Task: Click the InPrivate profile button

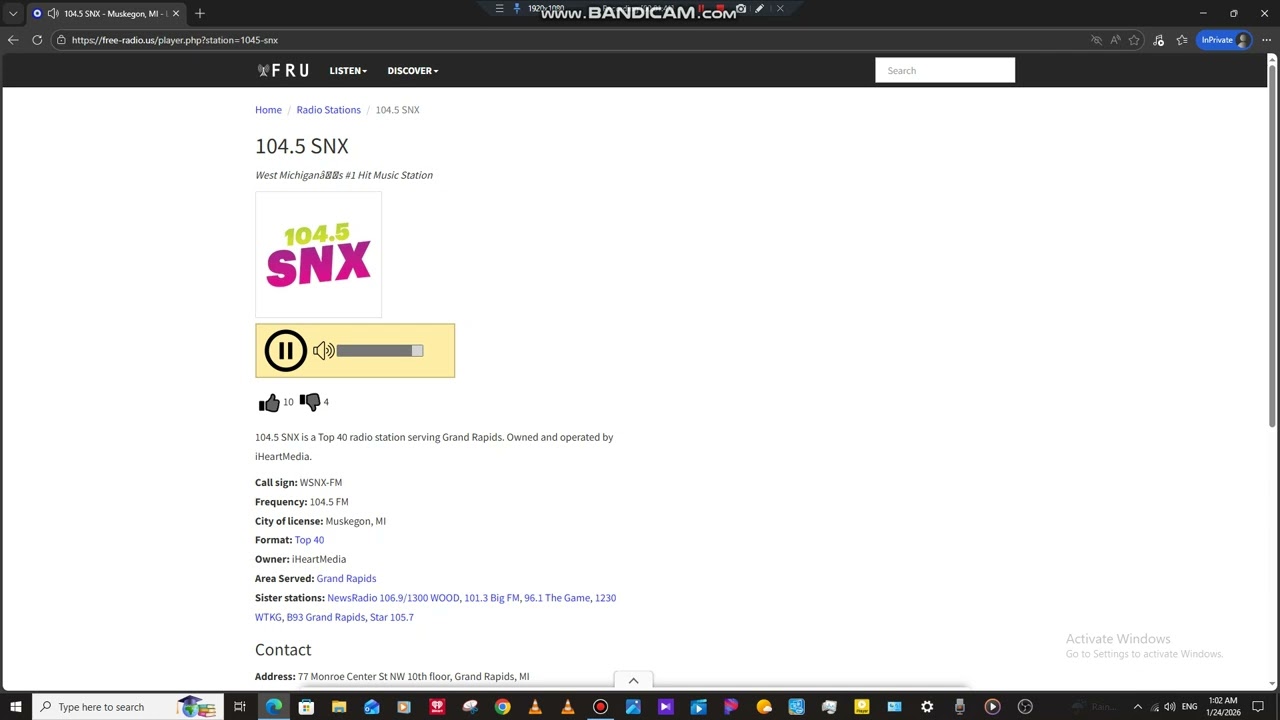Action: (1224, 40)
